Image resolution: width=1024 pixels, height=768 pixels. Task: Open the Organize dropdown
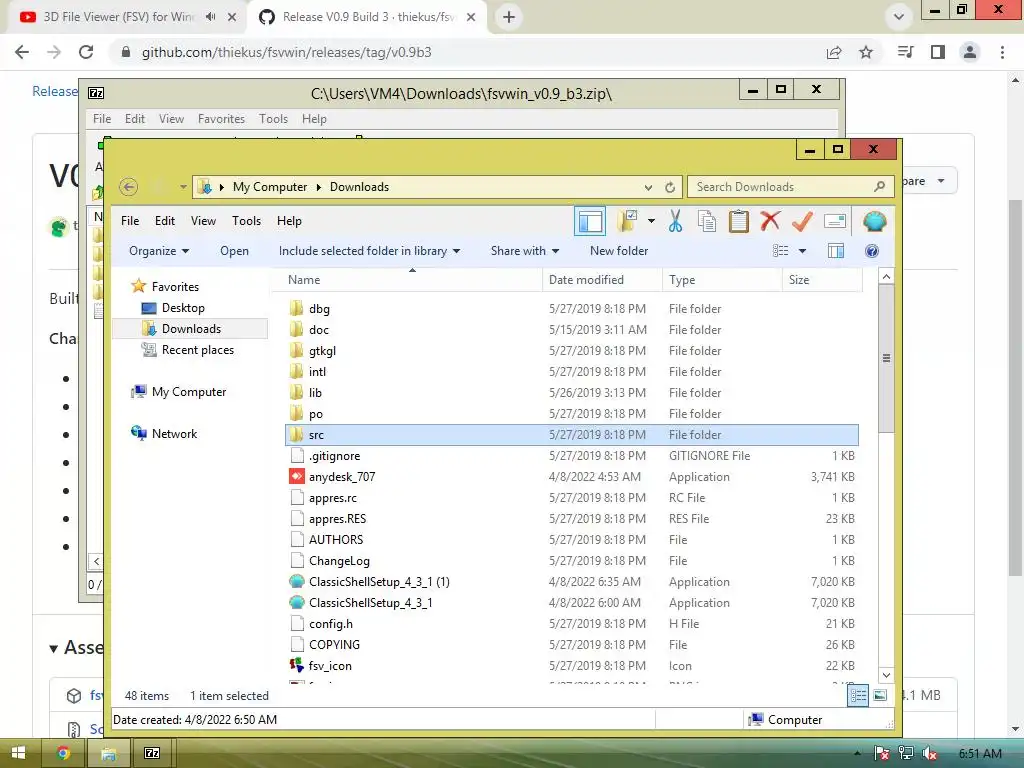pos(159,251)
